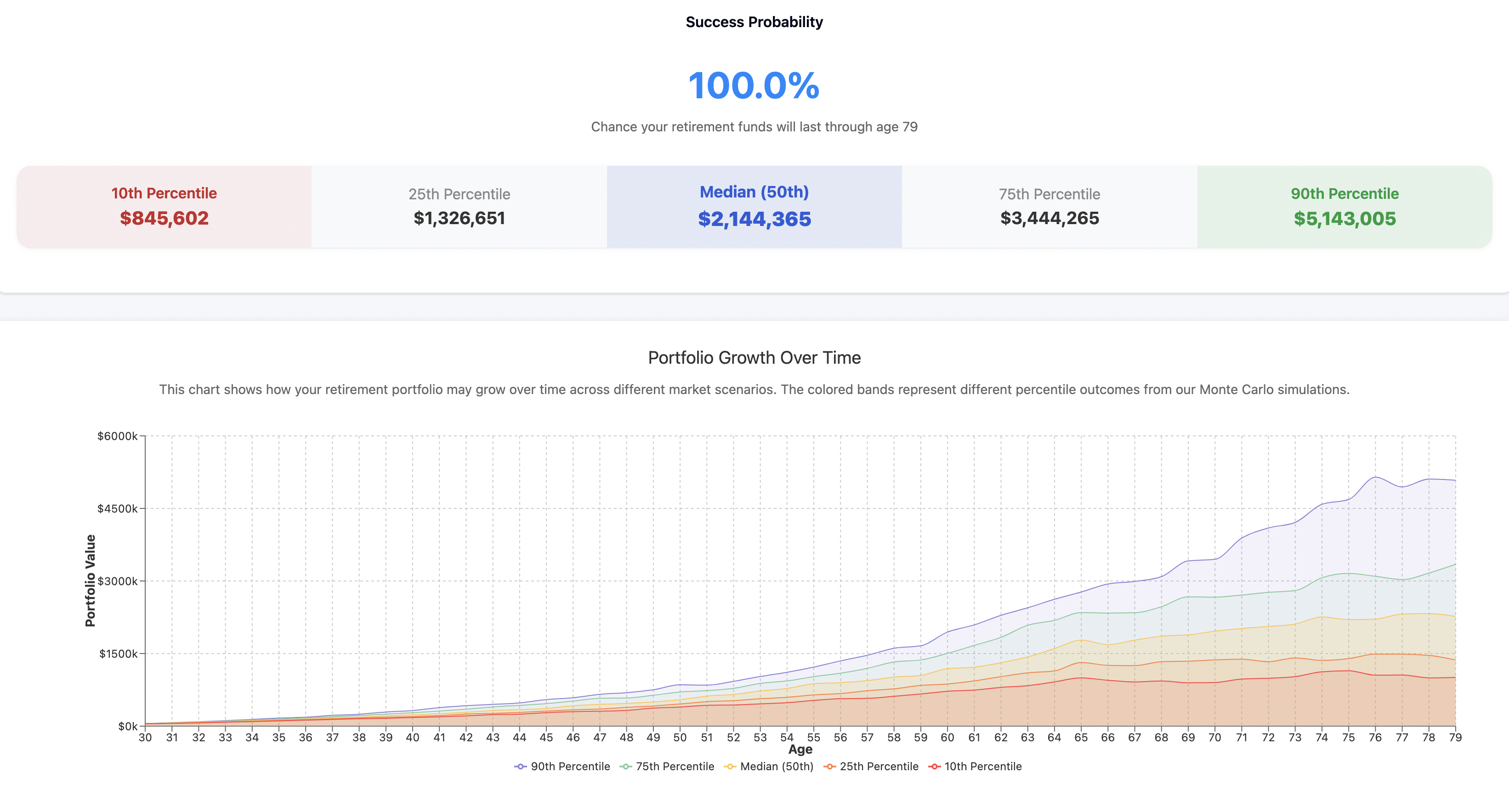
Task: Select the Median (50th) $2,144,365 card
Action: [x=754, y=207]
